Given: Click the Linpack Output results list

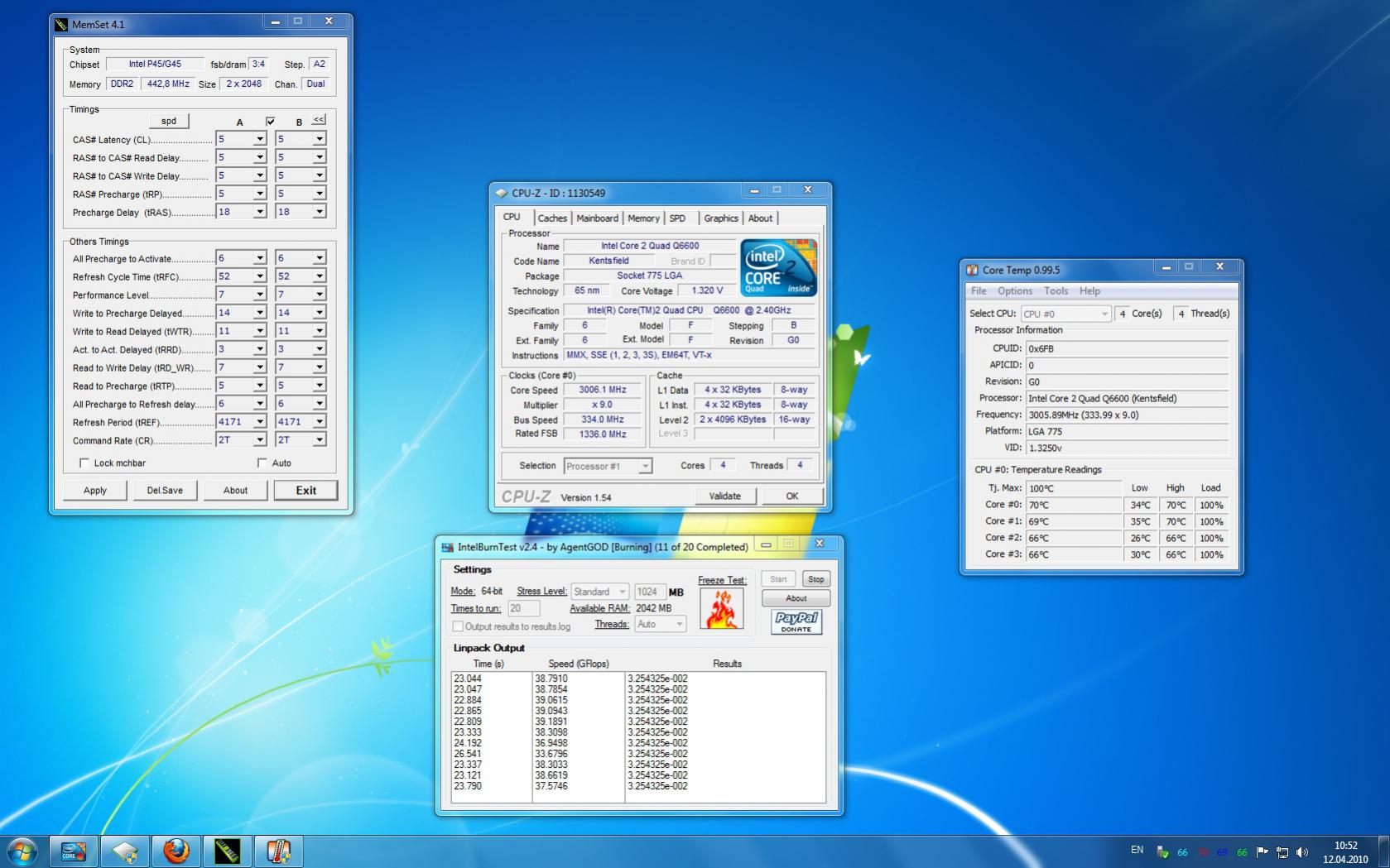Looking at the screenshot, I should [639, 736].
